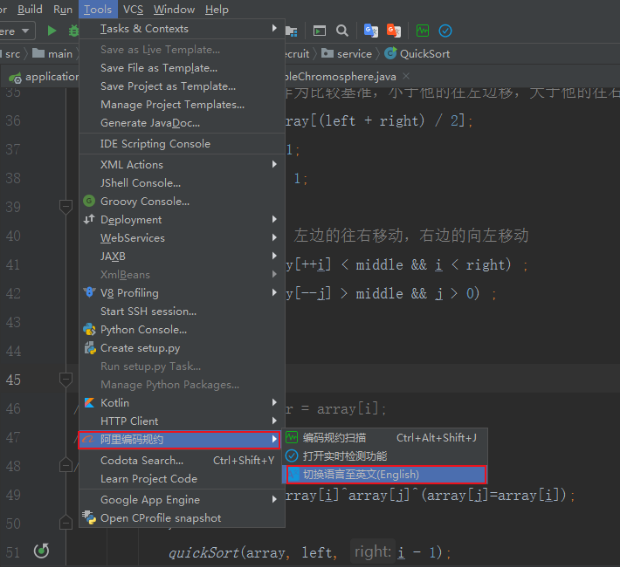Select Learn Project Code
This screenshot has width=620, height=567.
(x=182, y=479)
